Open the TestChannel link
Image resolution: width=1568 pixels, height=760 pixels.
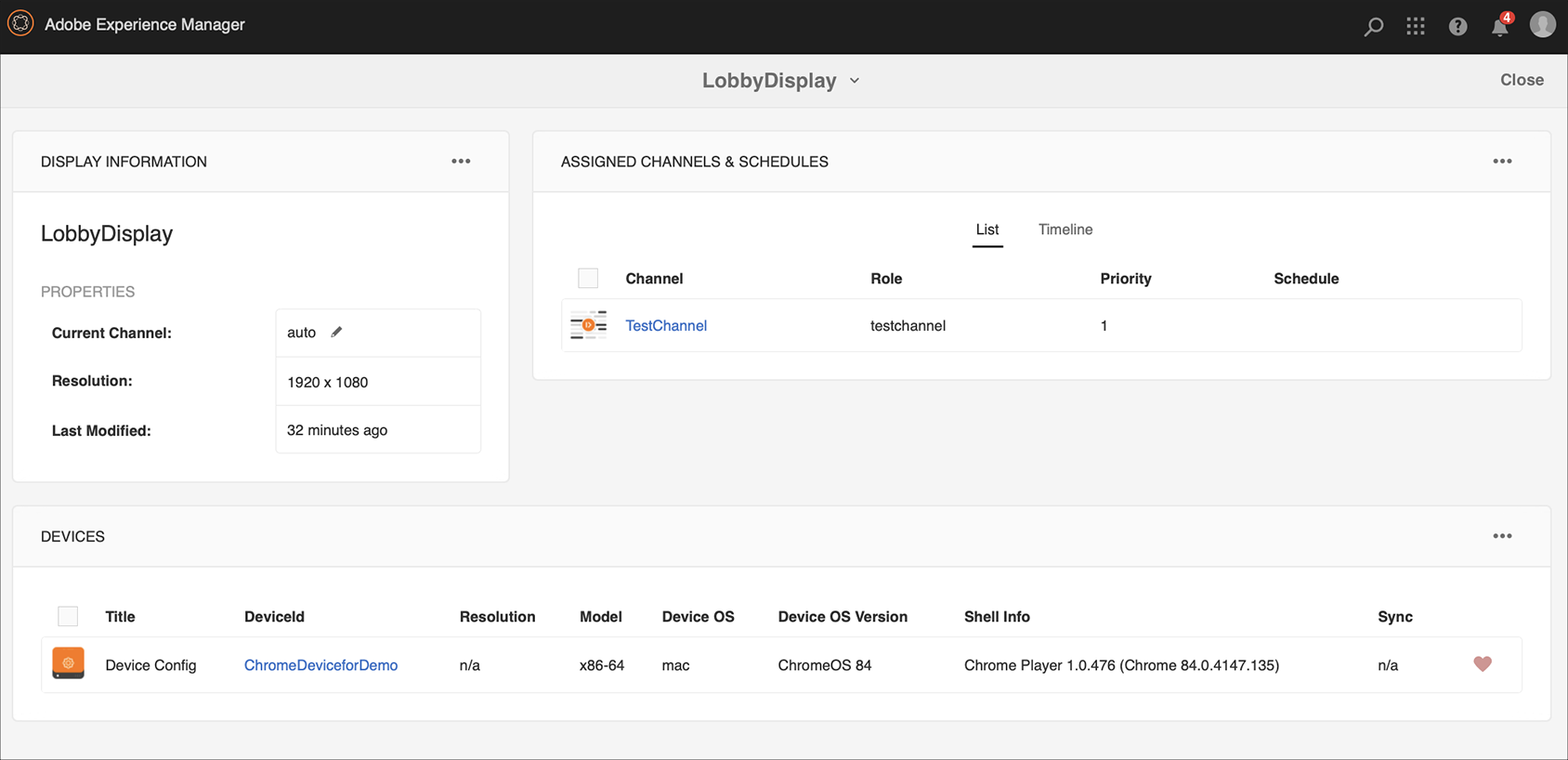(x=666, y=325)
